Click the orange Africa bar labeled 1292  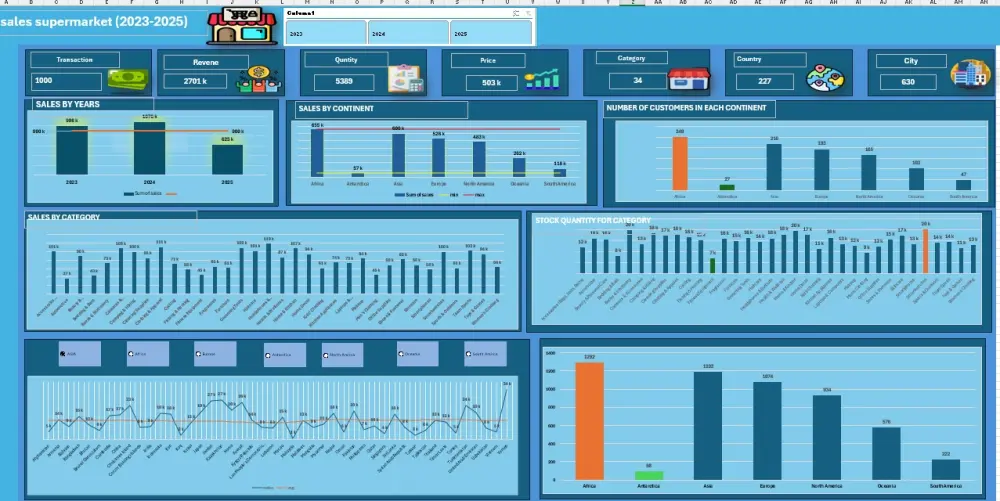tap(589, 421)
